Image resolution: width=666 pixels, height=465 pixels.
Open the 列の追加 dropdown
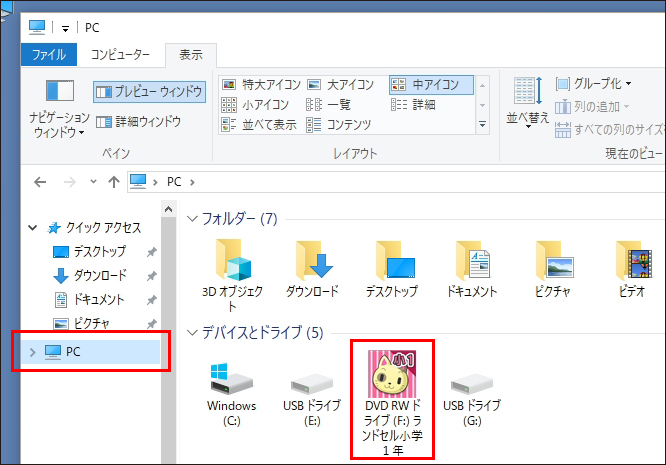(592, 106)
